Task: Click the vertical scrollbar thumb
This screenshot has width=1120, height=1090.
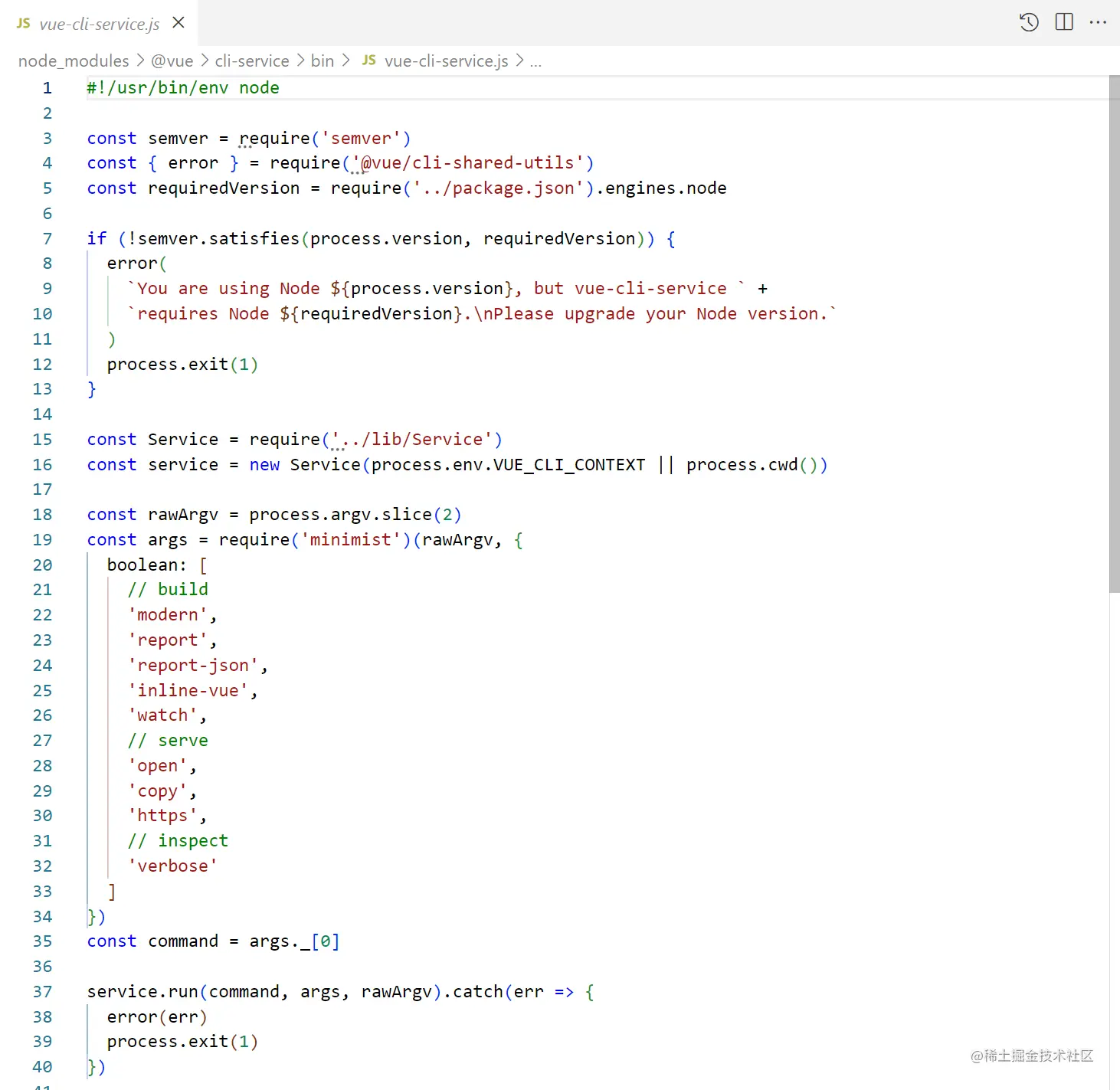Action: click(x=1114, y=334)
